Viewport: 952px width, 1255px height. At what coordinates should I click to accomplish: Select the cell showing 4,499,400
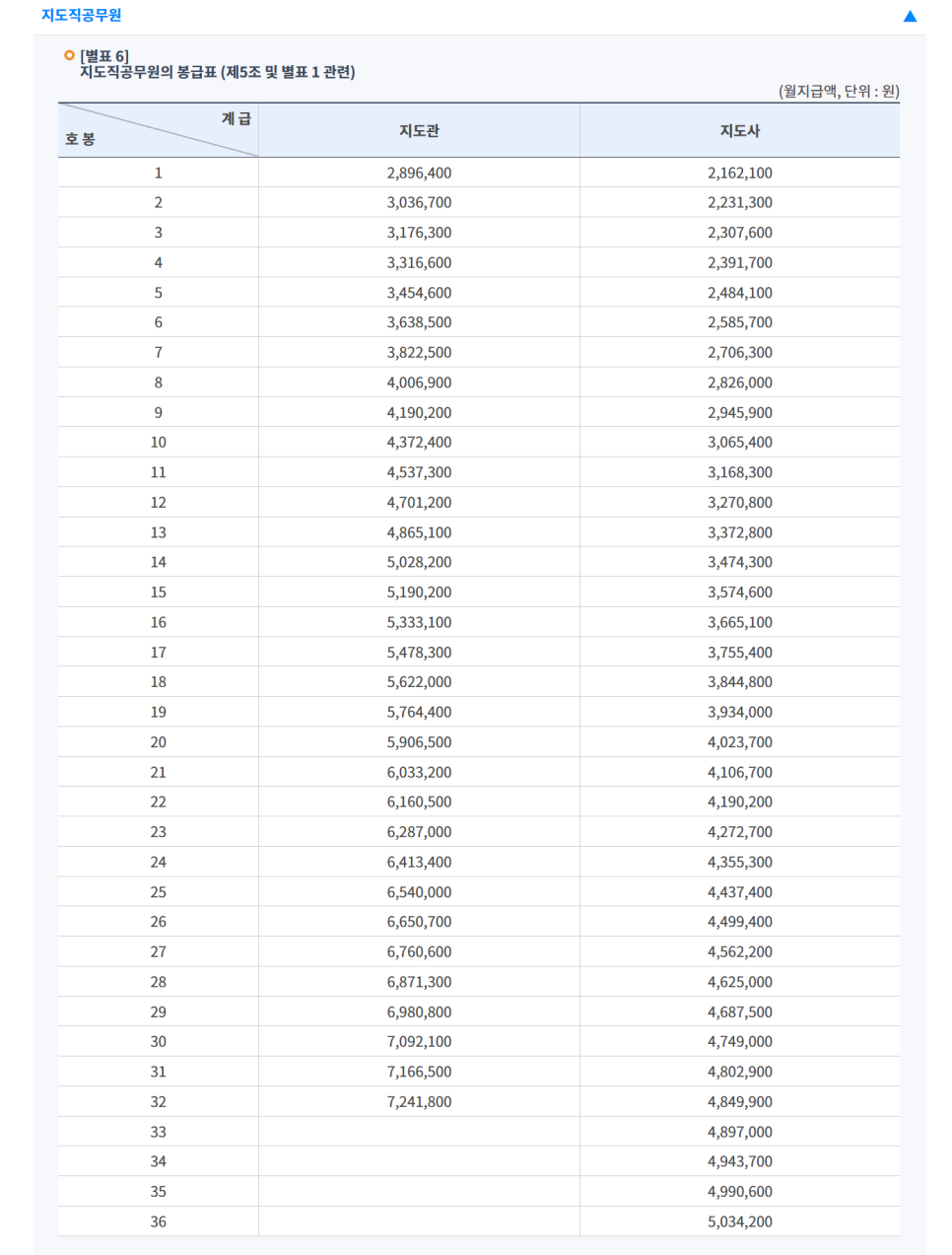(x=740, y=922)
